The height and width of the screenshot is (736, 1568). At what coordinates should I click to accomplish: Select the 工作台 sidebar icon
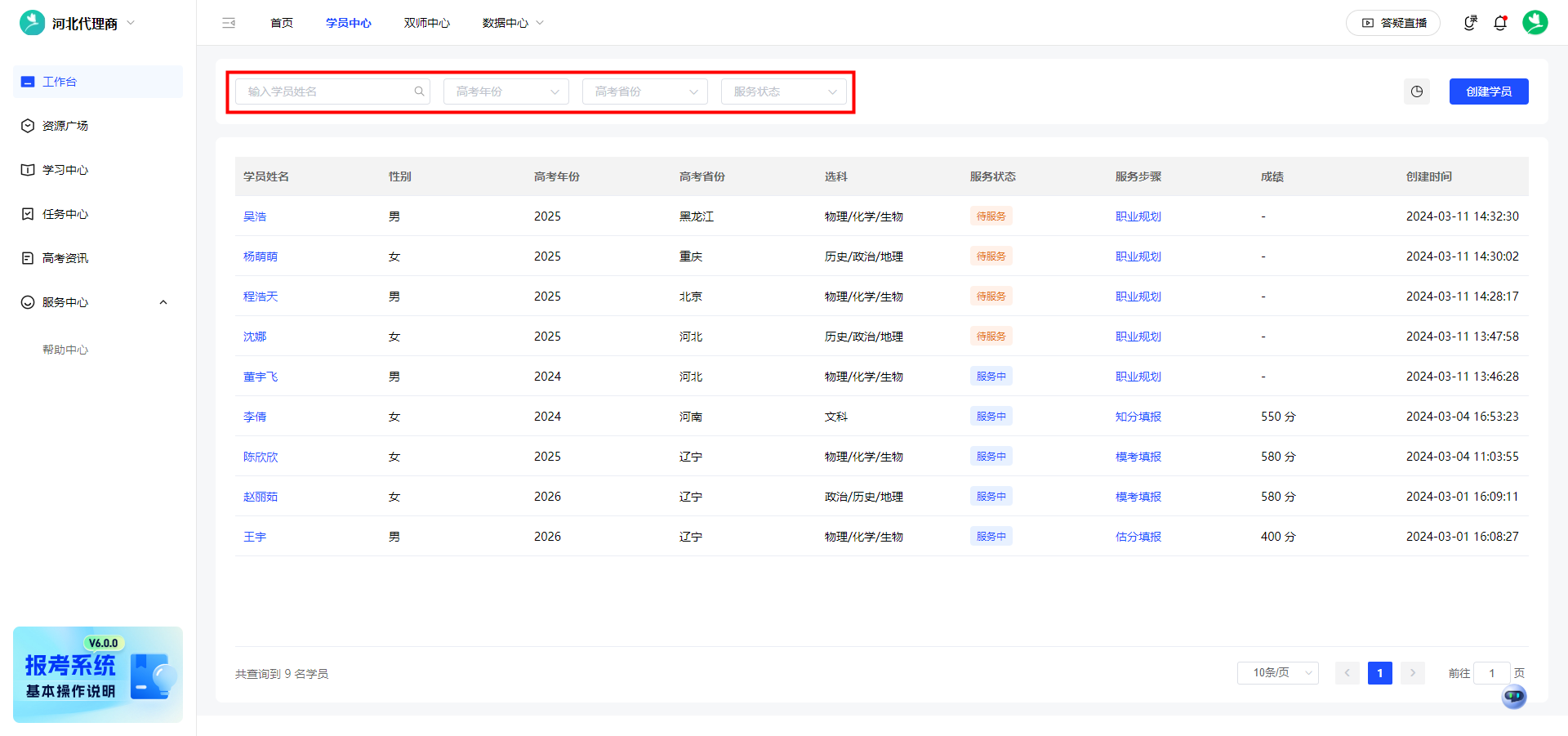click(x=27, y=81)
